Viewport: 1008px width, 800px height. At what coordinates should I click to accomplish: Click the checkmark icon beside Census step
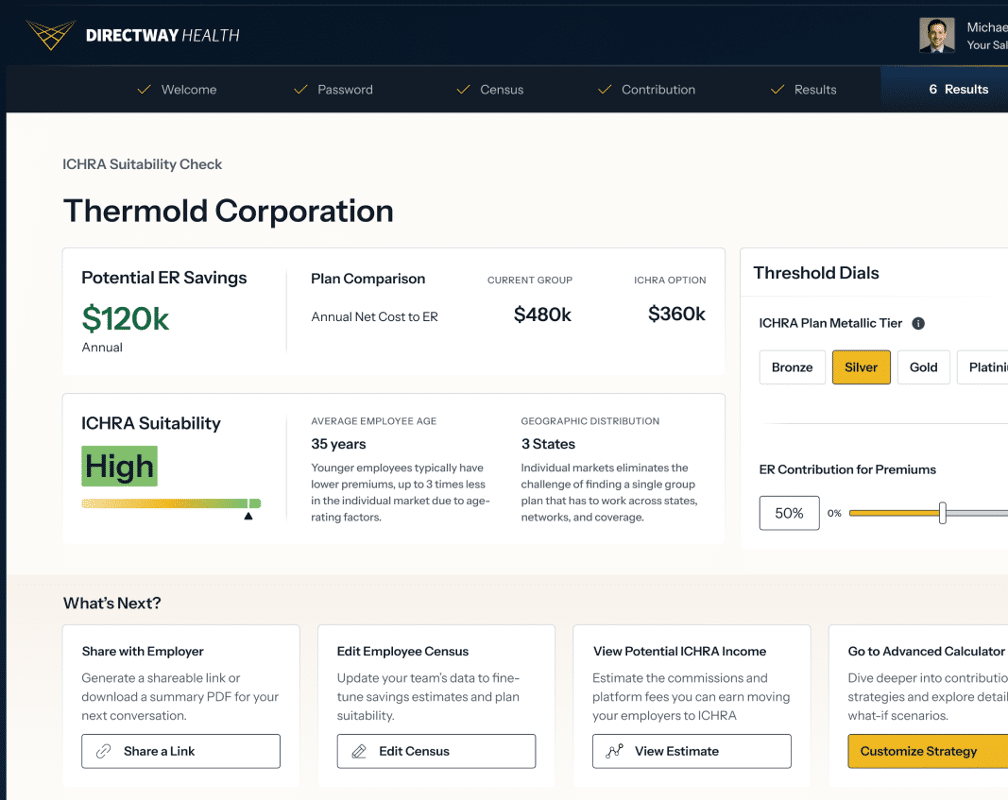tap(463, 89)
